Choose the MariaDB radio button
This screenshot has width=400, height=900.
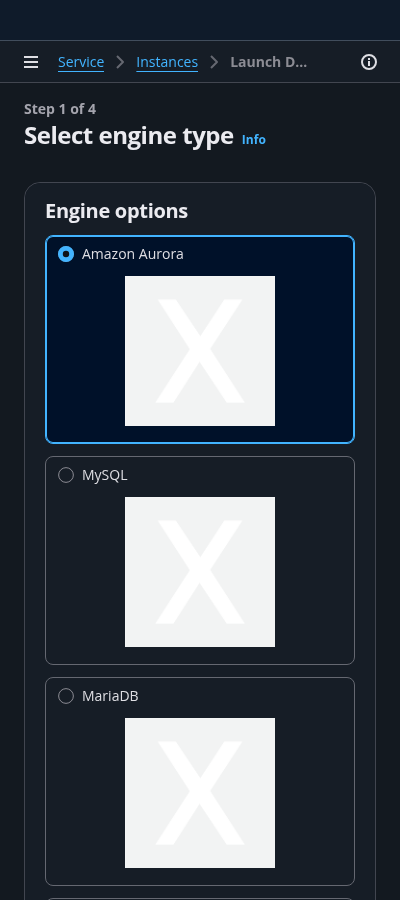(66, 696)
